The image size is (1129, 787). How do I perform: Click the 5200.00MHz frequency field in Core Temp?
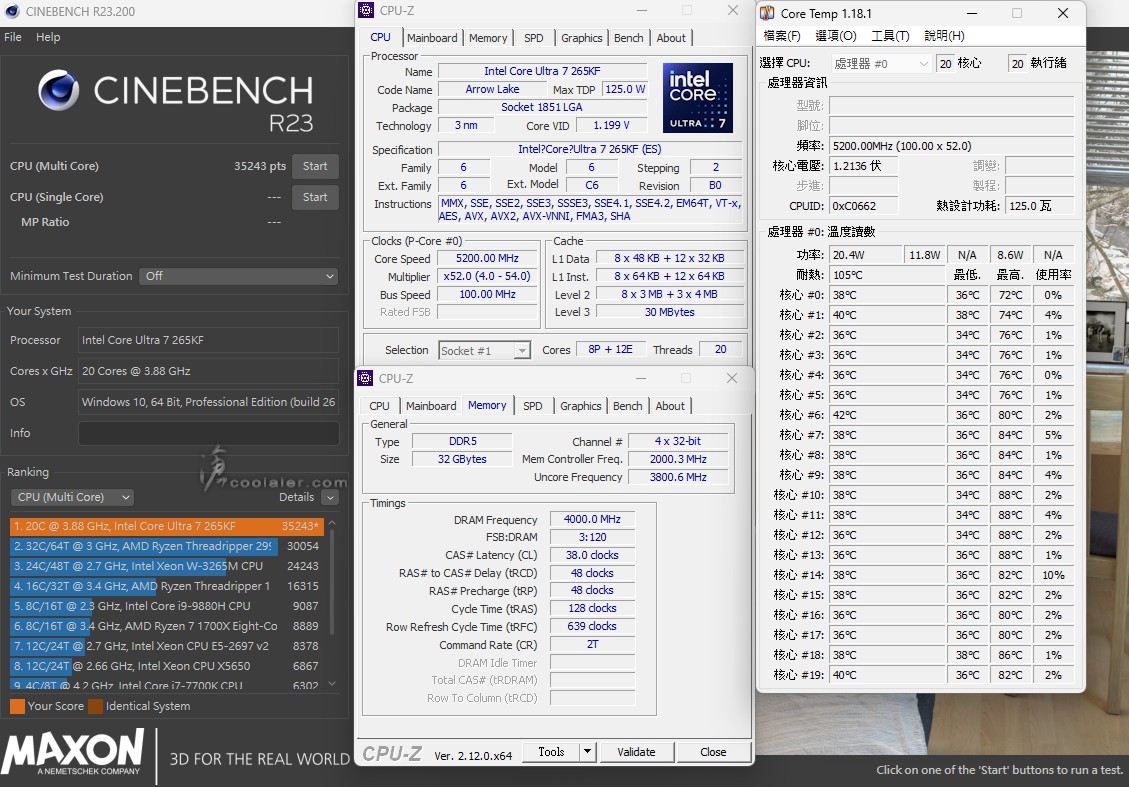[x=951, y=146]
